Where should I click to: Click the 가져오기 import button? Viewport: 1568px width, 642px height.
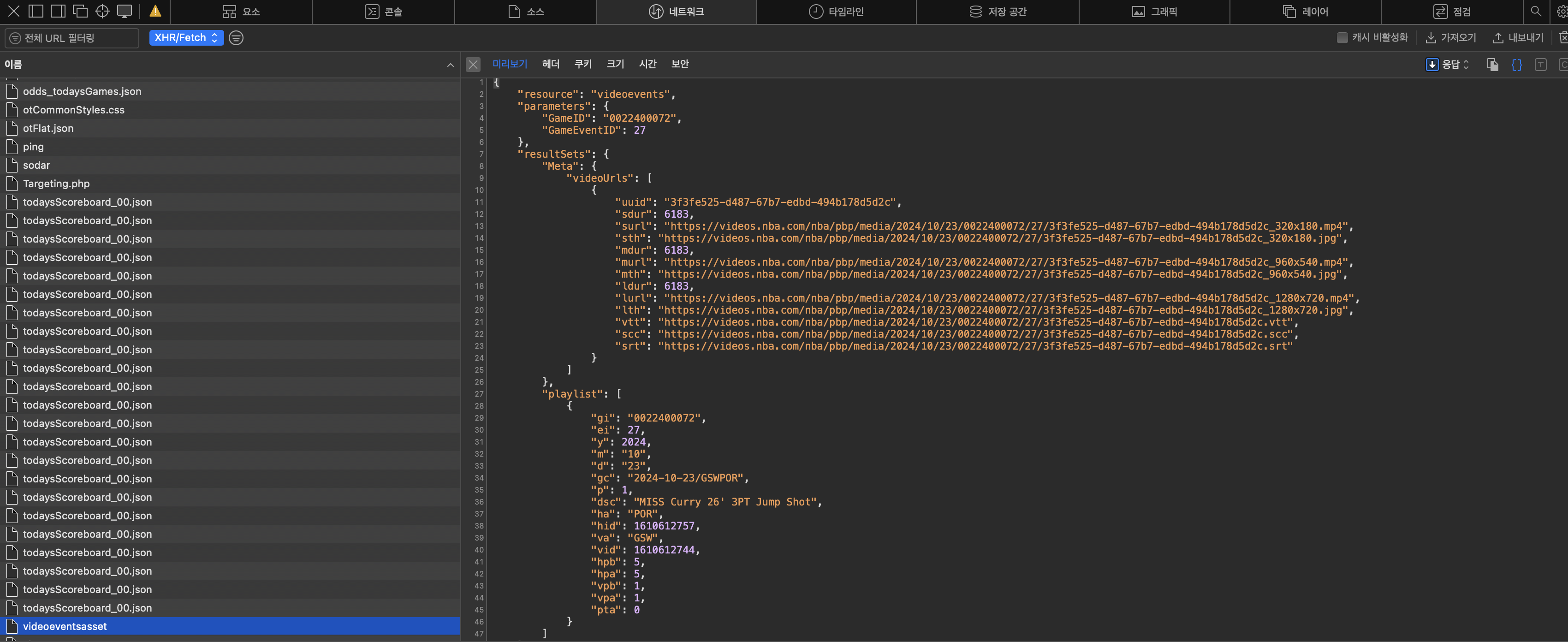1451,38
